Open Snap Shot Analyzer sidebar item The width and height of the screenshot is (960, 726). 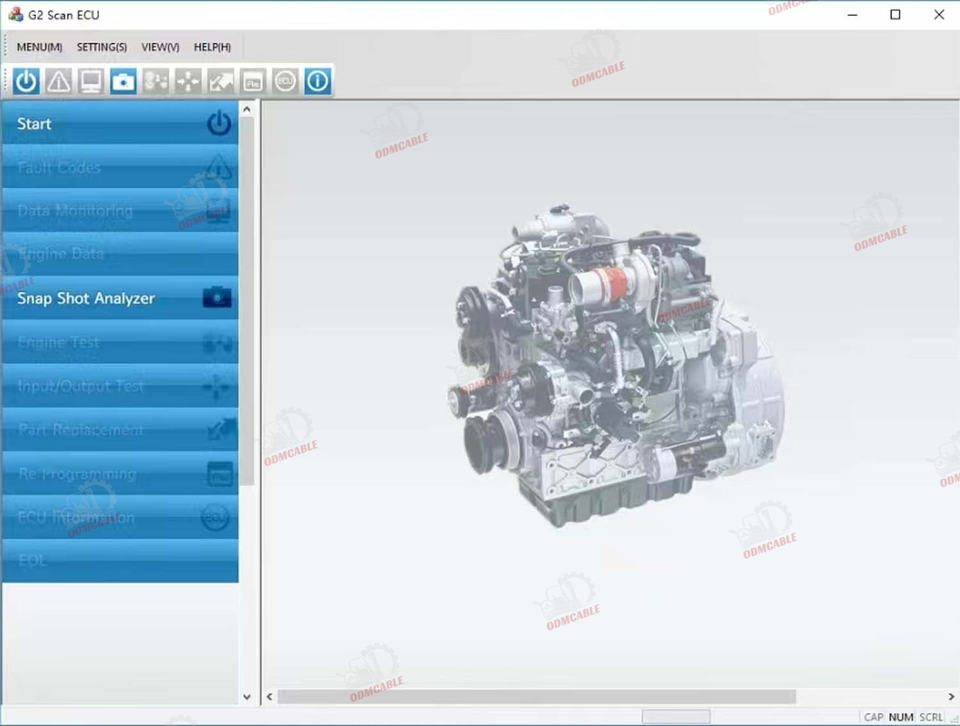coord(120,298)
